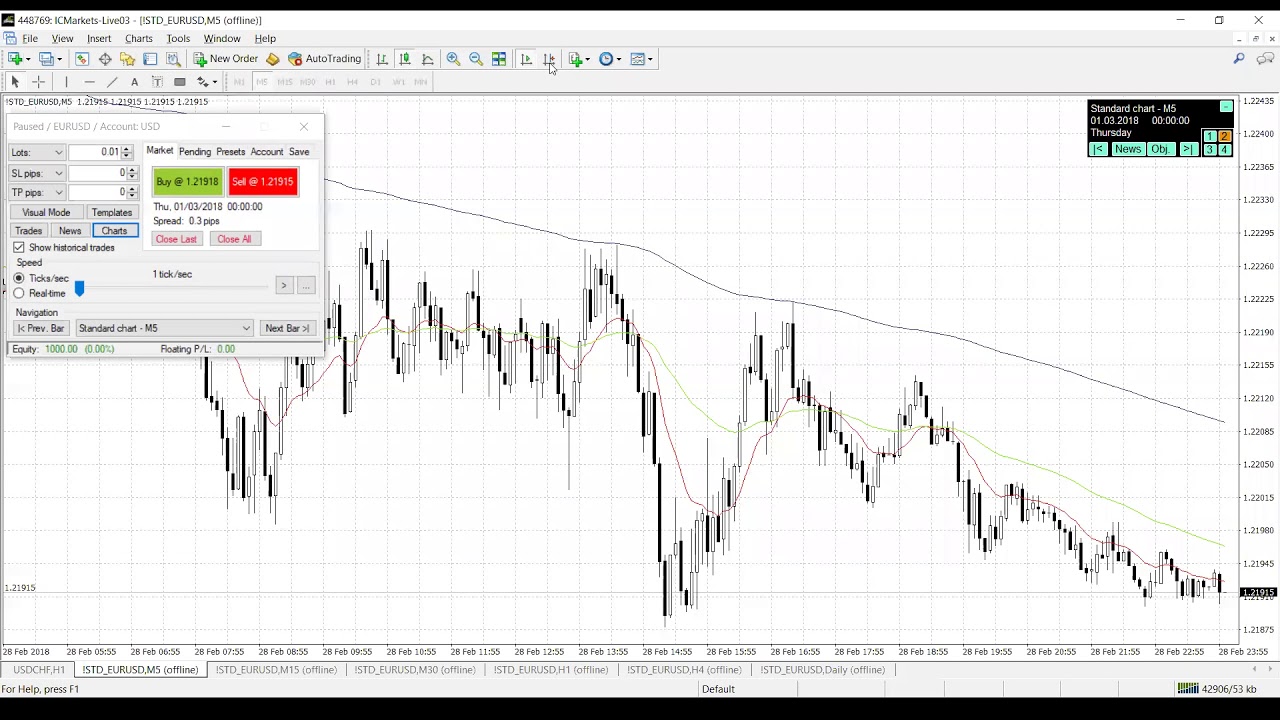Switch to the Pending tab
The width and height of the screenshot is (1280, 720).
pyautogui.click(x=195, y=152)
